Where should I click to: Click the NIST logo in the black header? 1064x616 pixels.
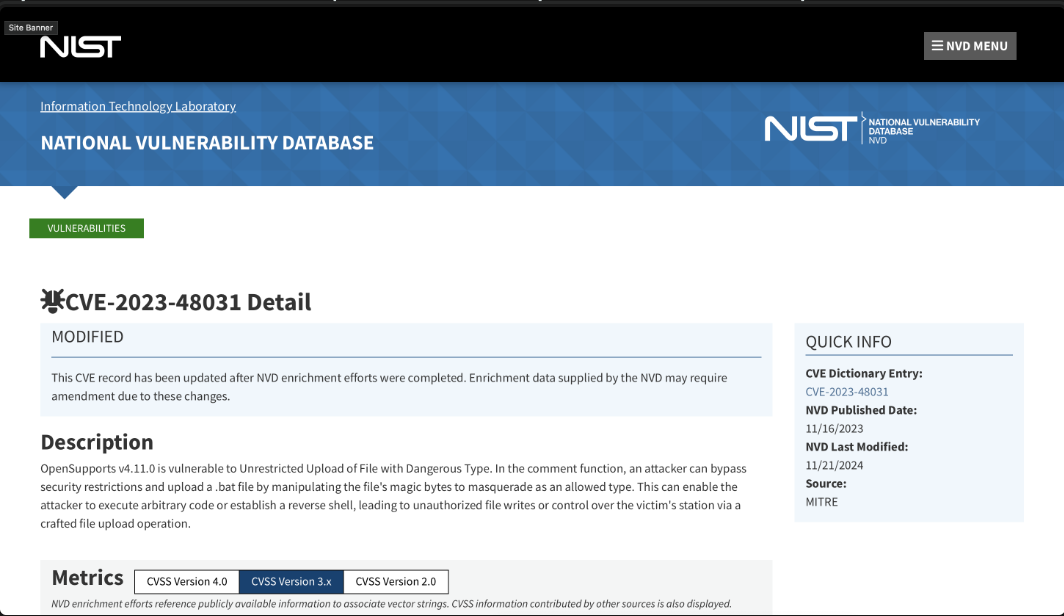tap(80, 47)
